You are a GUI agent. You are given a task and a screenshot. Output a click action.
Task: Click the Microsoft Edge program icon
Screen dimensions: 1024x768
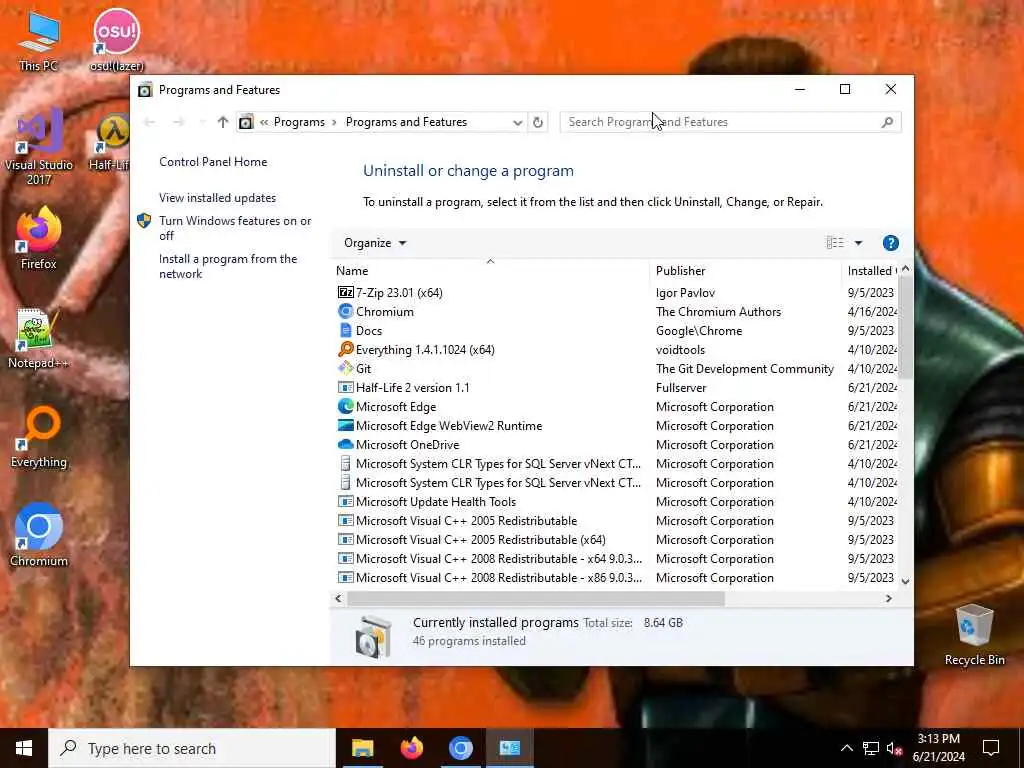(x=345, y=406)
